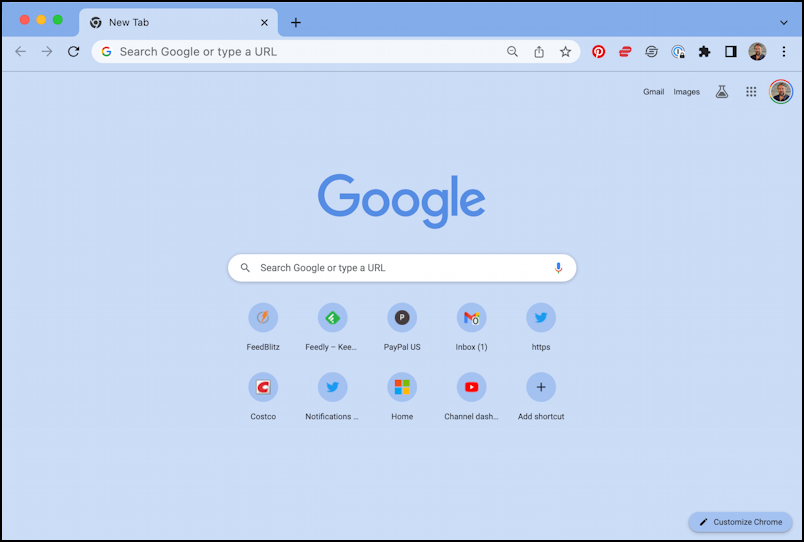Open Chrome three-dot menu

click(783, 51)
